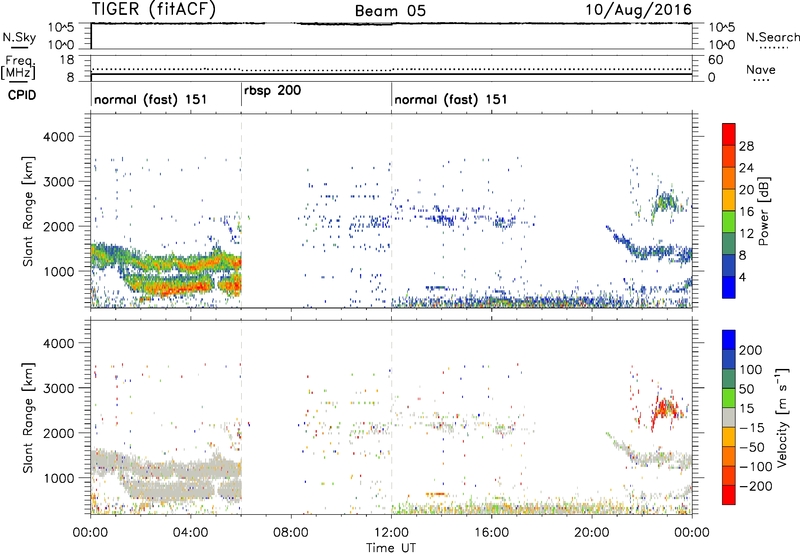The width and height of the screenshot is (800, 554).
Task: Click the 12:00 time axis label
Action: tap(391, 533)
